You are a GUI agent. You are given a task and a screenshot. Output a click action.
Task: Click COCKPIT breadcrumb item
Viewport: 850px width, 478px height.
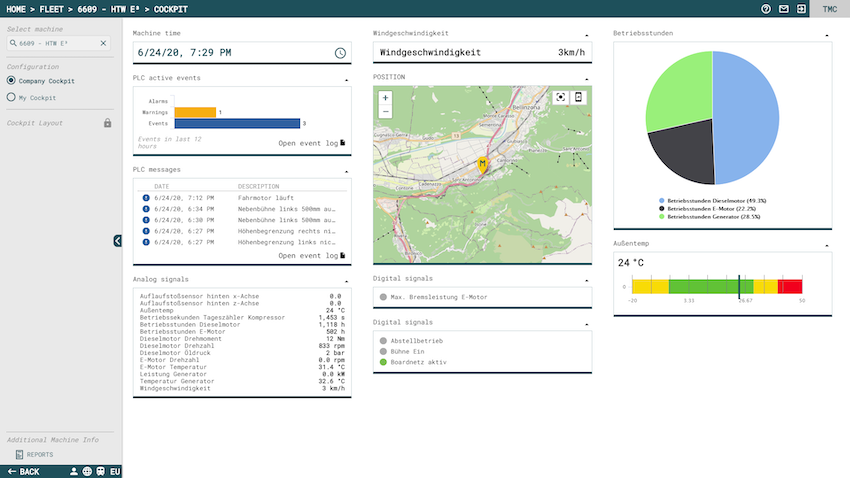click(170, 9)
